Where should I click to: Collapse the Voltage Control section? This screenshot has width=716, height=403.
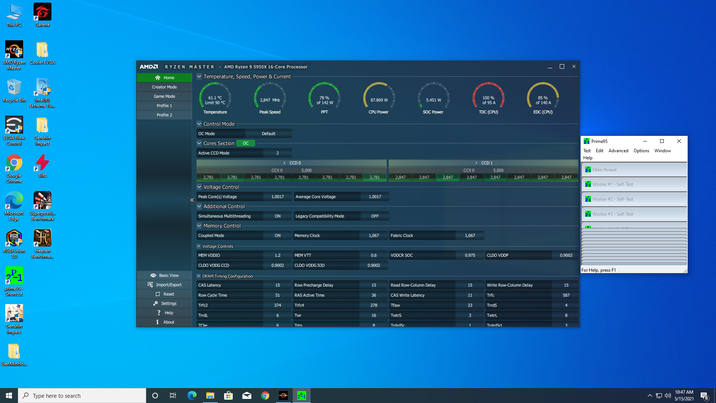tap(199, 187)
